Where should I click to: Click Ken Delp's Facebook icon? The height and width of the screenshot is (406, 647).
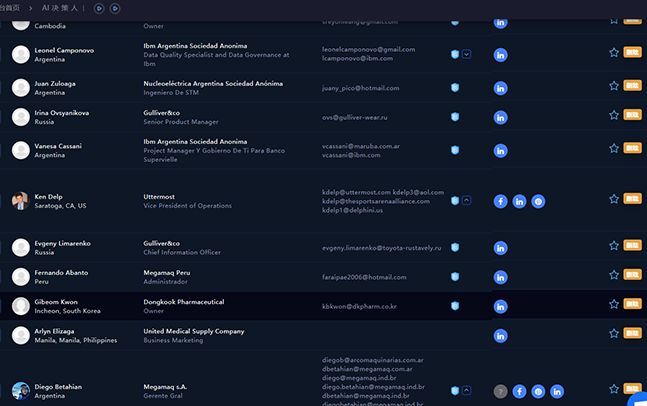pyautogui.click(x=500, y=201)
